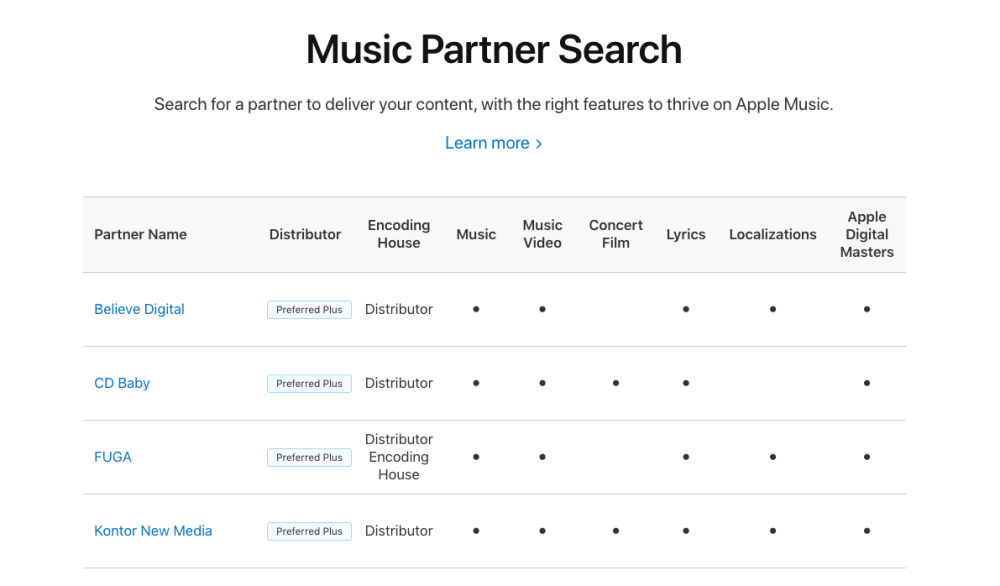This screenshot has width=1000, height=586.
Task: Select the Concert Film column header
Action: click(615, 234)
